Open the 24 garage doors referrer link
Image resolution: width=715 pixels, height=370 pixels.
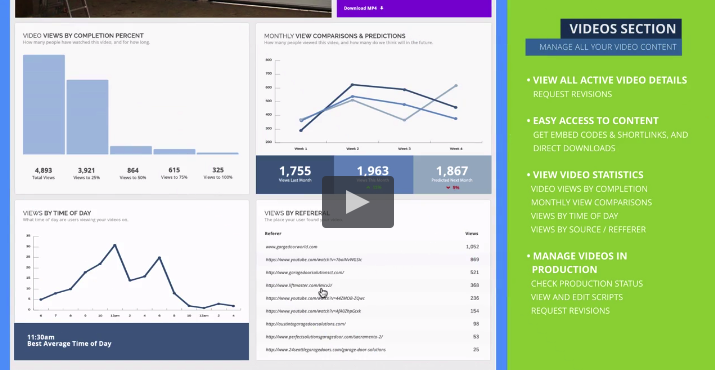coord(326,350)
